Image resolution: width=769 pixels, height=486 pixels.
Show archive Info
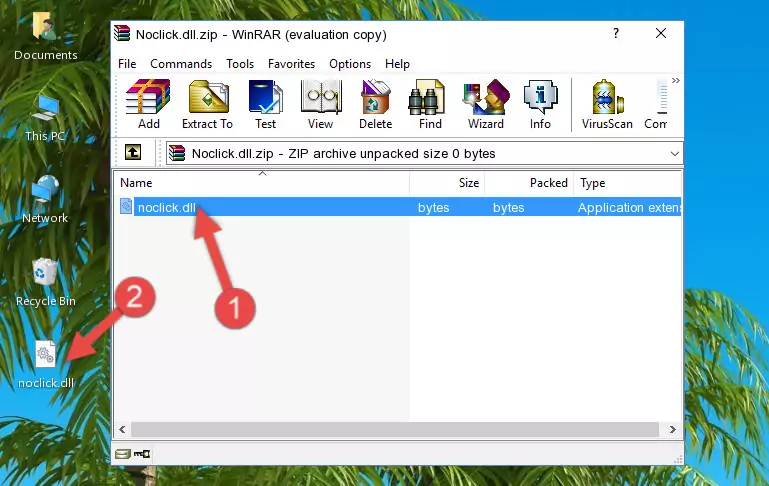tap(540, 104)
